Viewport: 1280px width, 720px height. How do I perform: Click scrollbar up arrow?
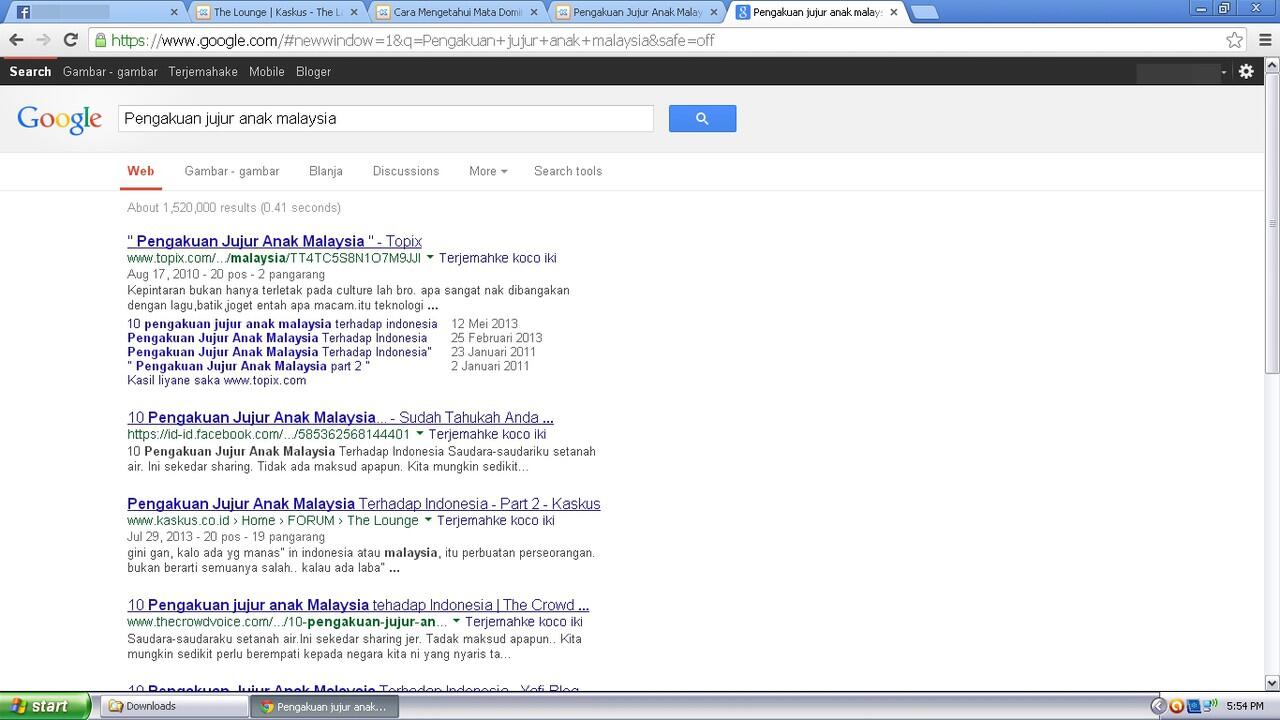click(x=1272, y=63)
